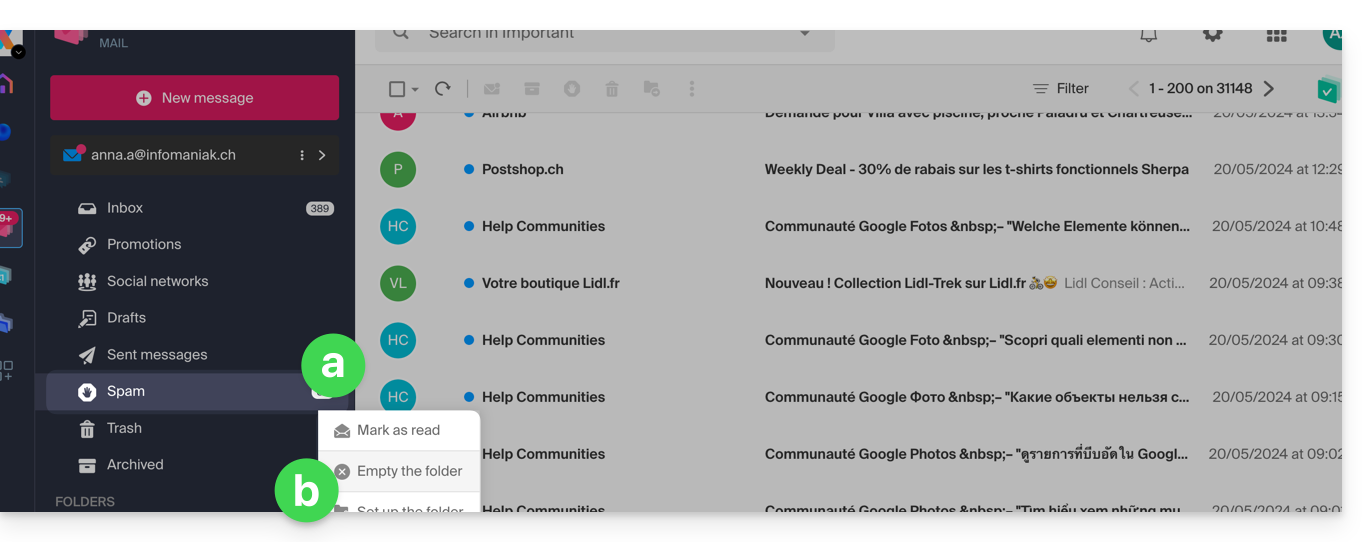Open the Postshop.ch Weekly Deal email
Screen dimensions: 1372x542
(976, 169)
